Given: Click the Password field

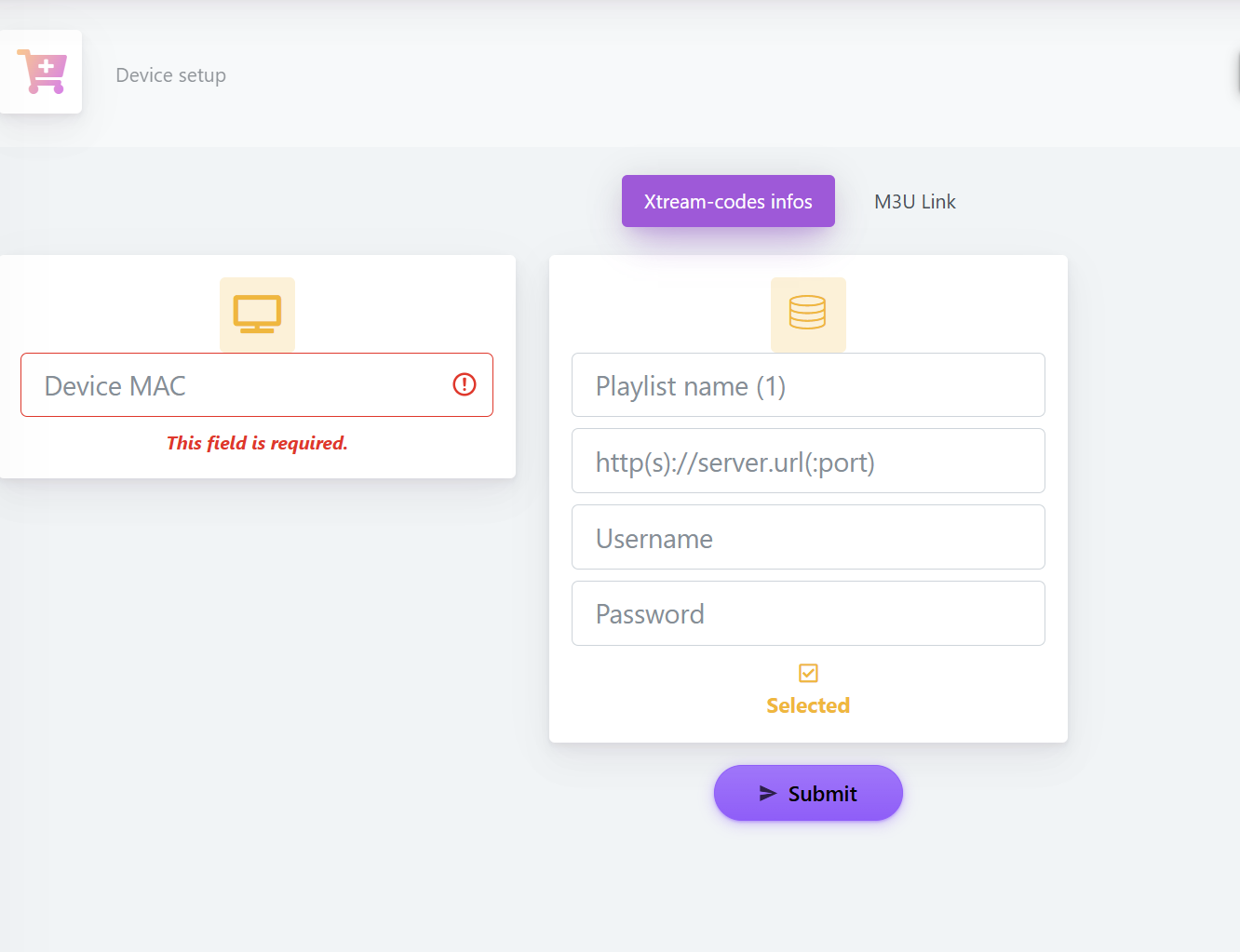Looking at the screenshot, I should [808, 613].
